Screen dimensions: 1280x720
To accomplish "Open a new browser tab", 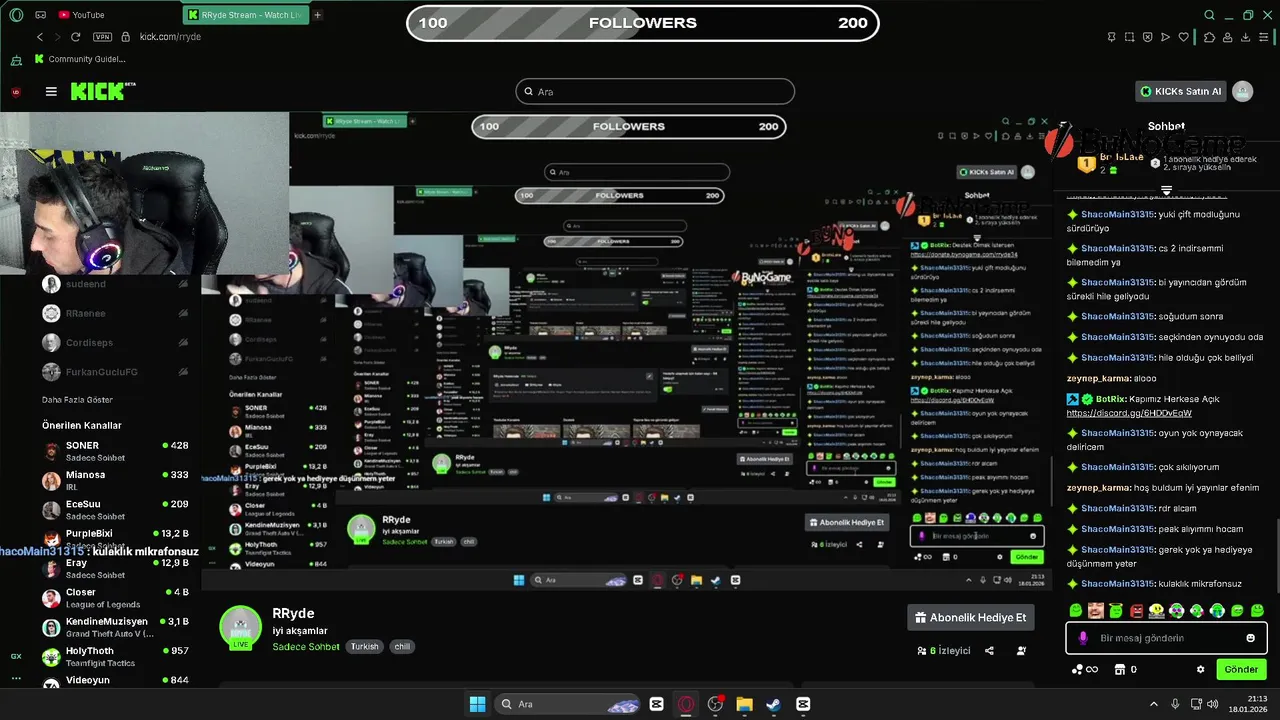I will [x=318, y=15].
